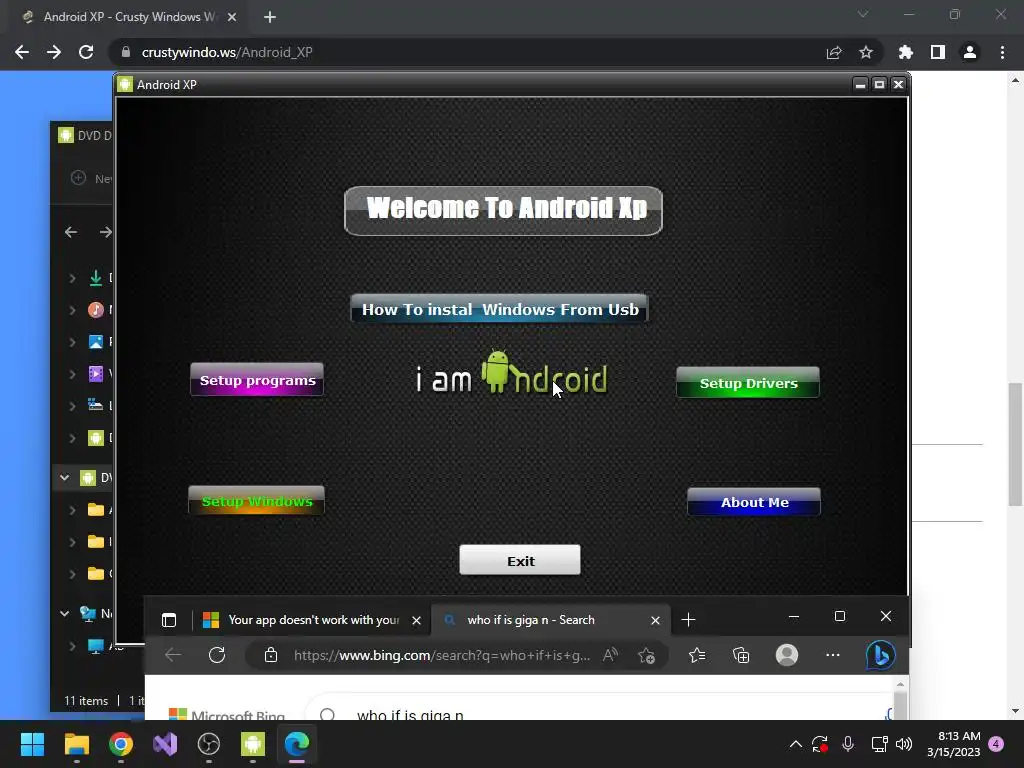The image size is (1024, 768).
Task: Click the Exit button
Action: (x=520, y=560)
